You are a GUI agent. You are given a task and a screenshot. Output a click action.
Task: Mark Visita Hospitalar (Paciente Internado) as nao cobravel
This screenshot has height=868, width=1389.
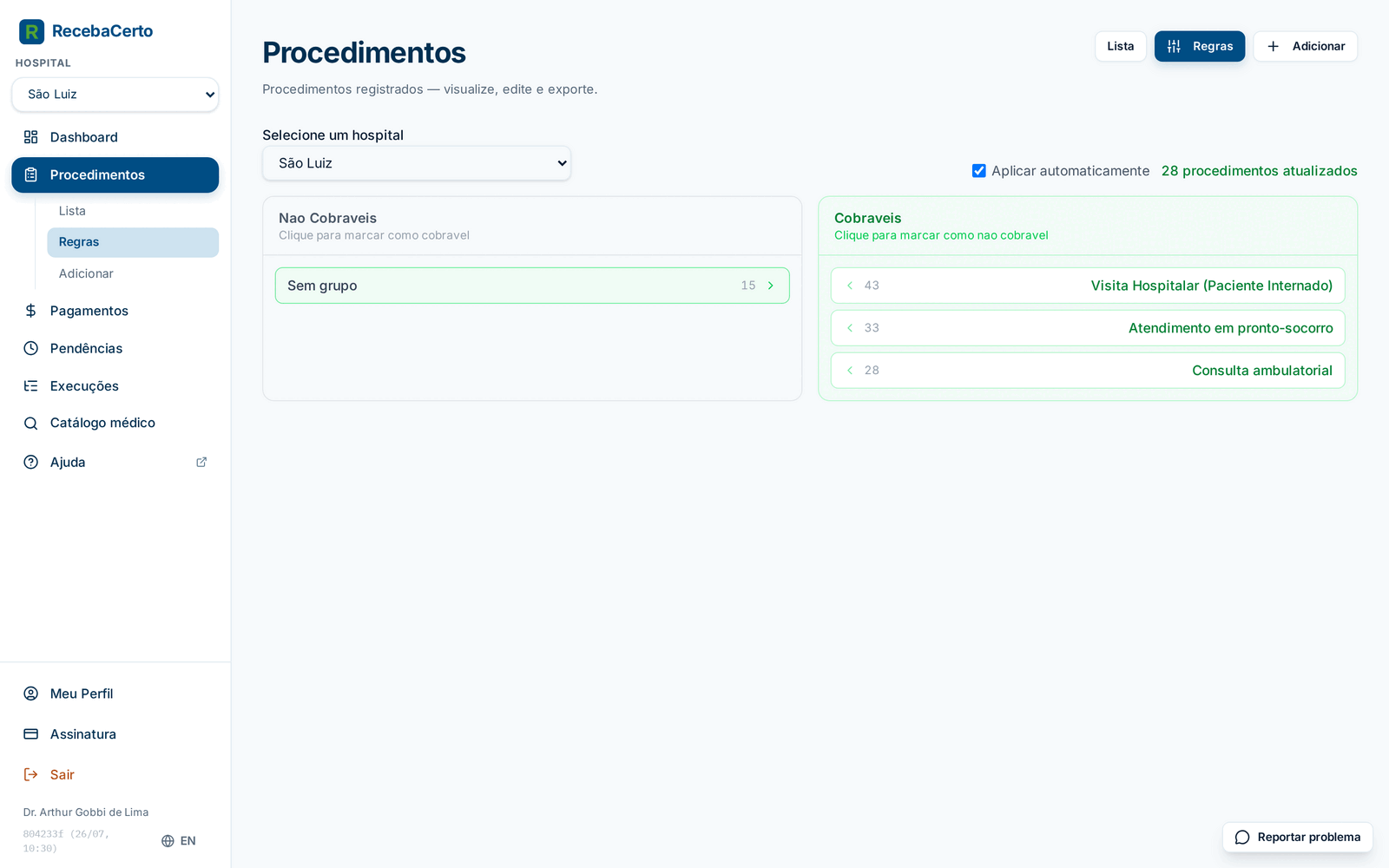[1088, 286]
